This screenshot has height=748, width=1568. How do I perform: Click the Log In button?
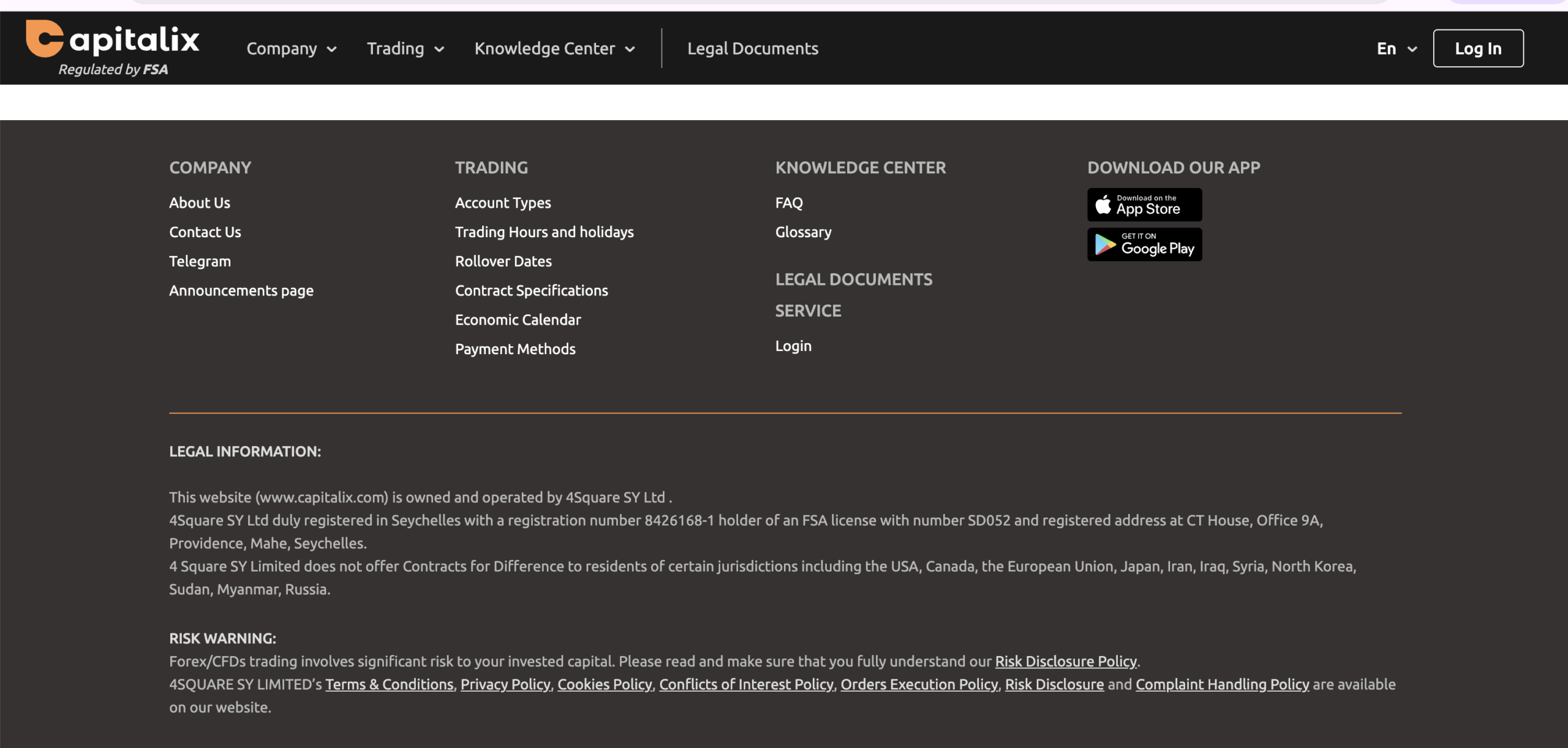coord(1478,48)
